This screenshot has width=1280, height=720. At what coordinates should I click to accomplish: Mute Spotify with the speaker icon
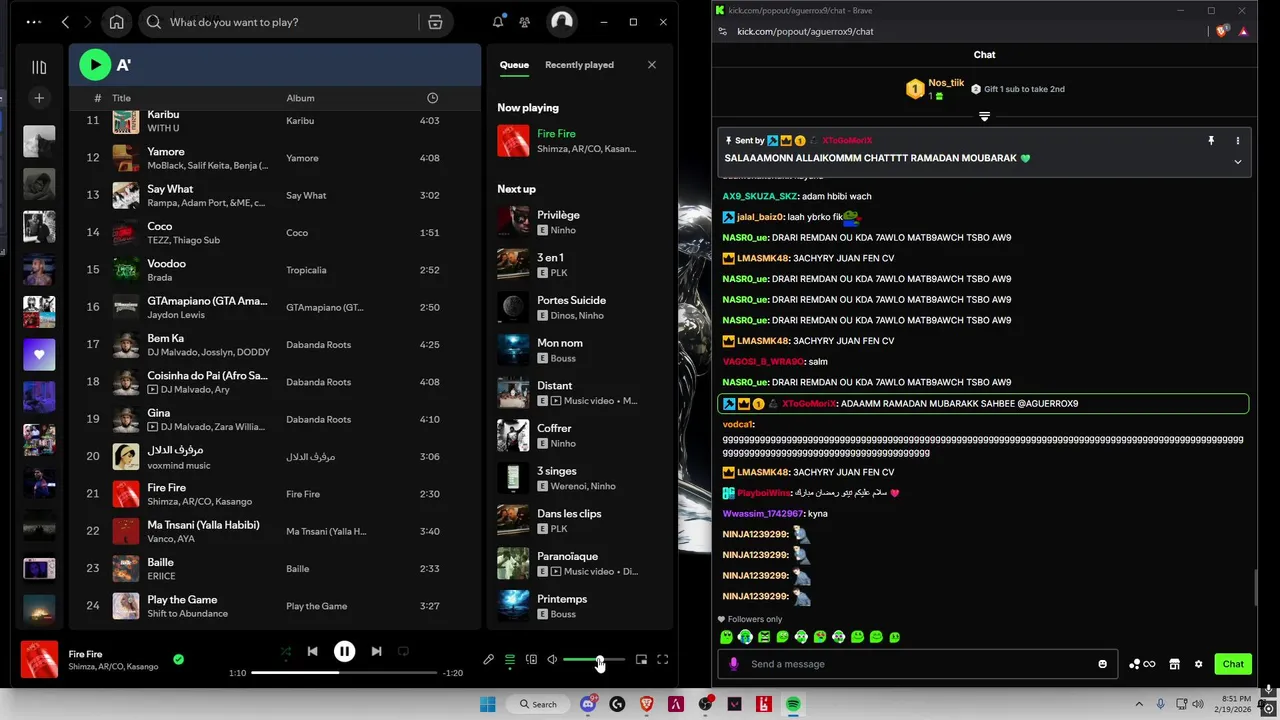552,660
